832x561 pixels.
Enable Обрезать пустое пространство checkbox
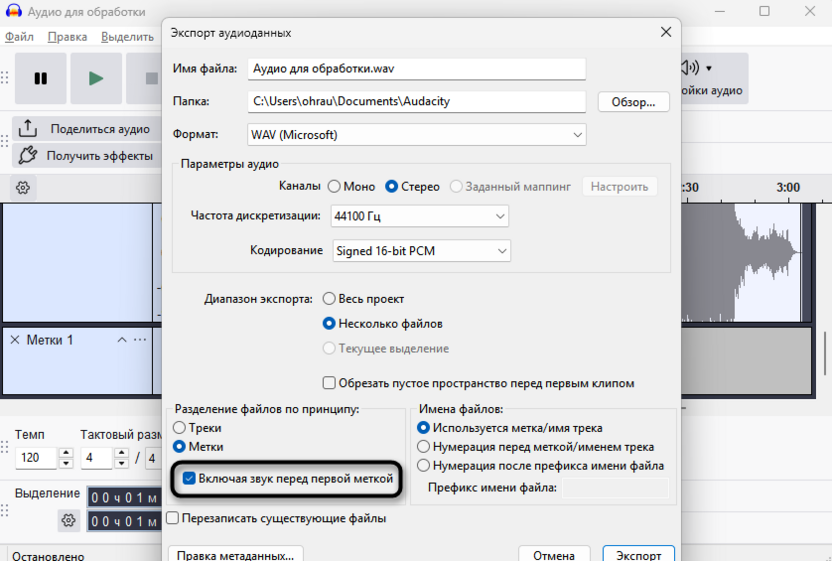point(329,383)
